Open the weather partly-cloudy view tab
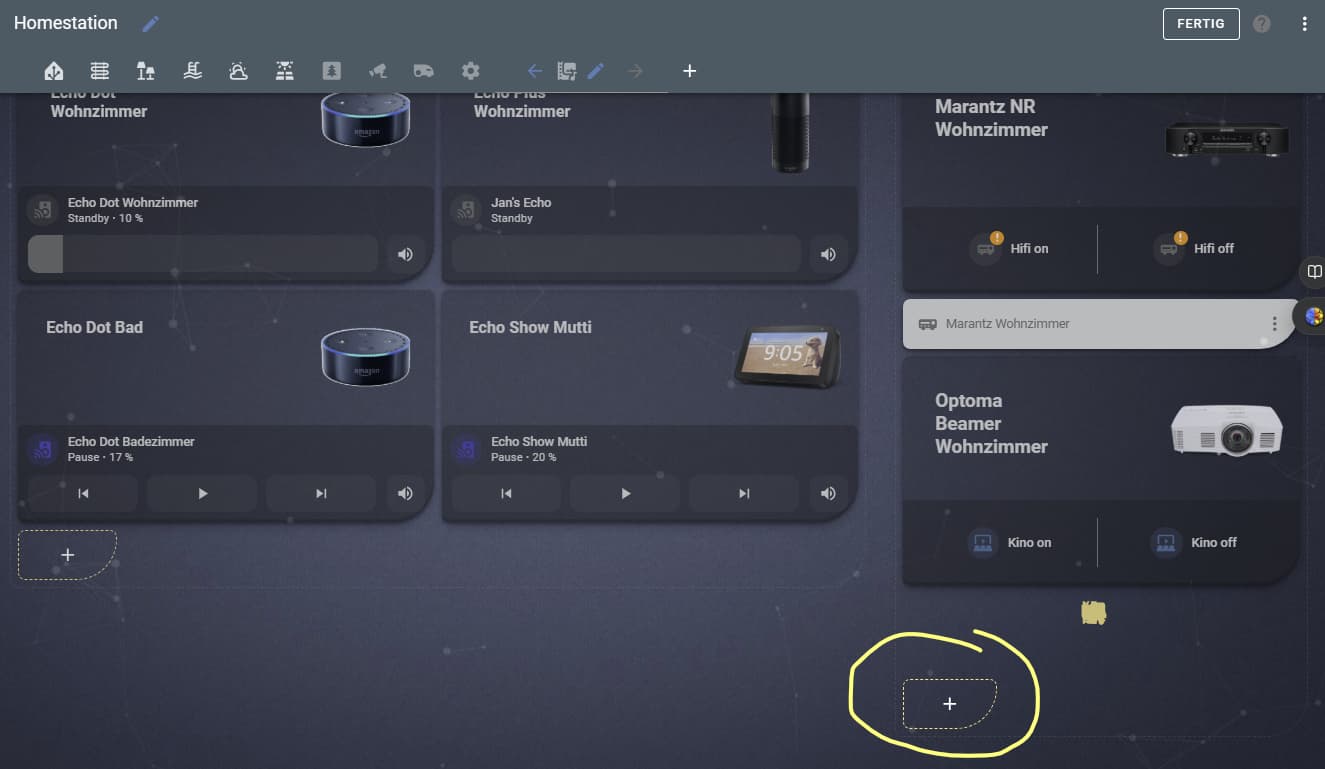The height and width of the screenshot is (769, 1325). coord(239,71)
